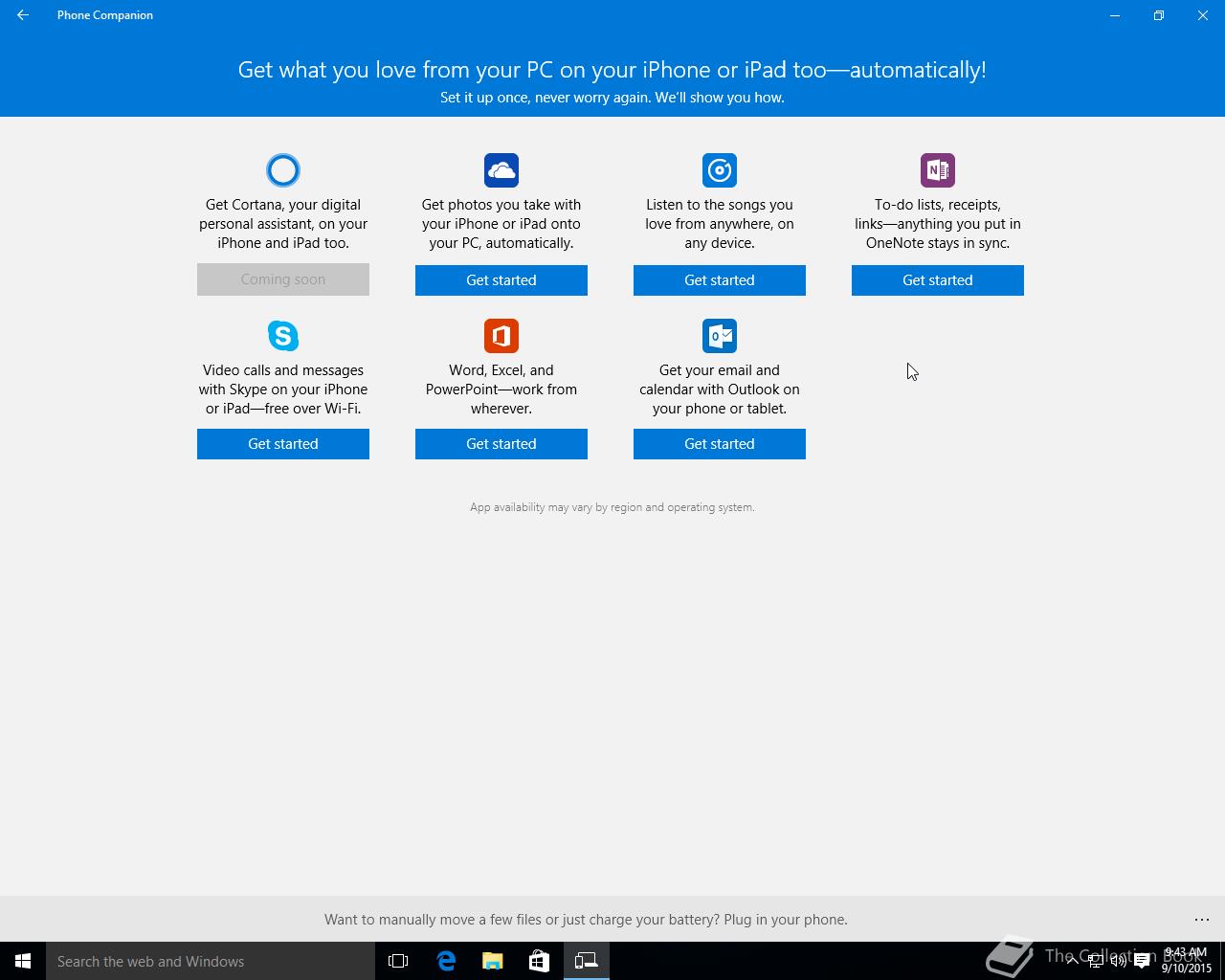This screenshot has width=1225, height=980.
Task: Open the Action Center notifications icon
Action: 1142,961
